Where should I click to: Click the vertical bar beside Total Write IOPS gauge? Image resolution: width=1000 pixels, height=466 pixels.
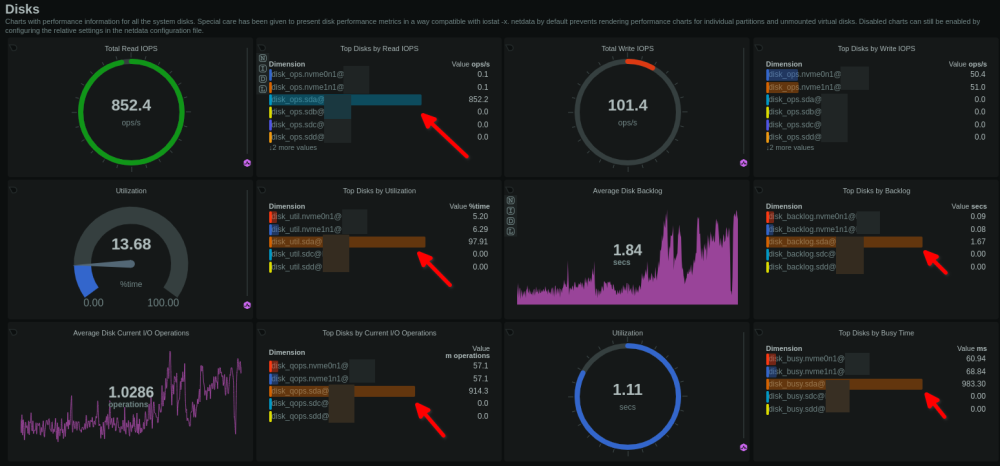coord(744,101)
